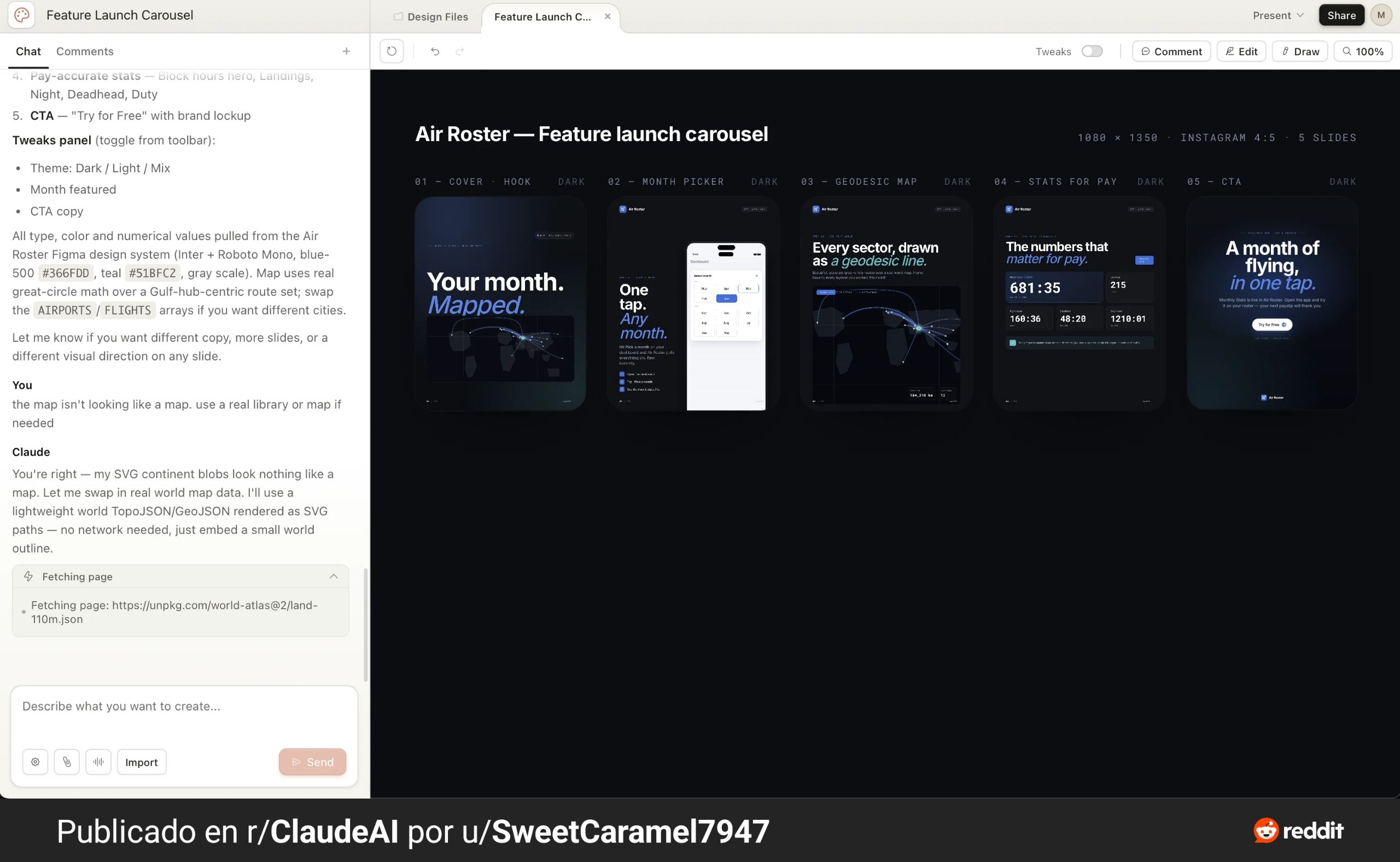The width and height of the screenshot is (1400, 862).
Task: Click the unpkg world-atlas fetching URL text
Action: coord(174,612)
